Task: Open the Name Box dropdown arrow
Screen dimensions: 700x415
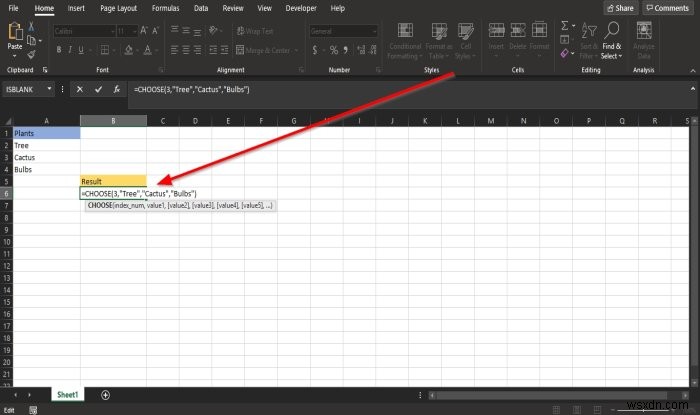Action: tap(49, 89)
